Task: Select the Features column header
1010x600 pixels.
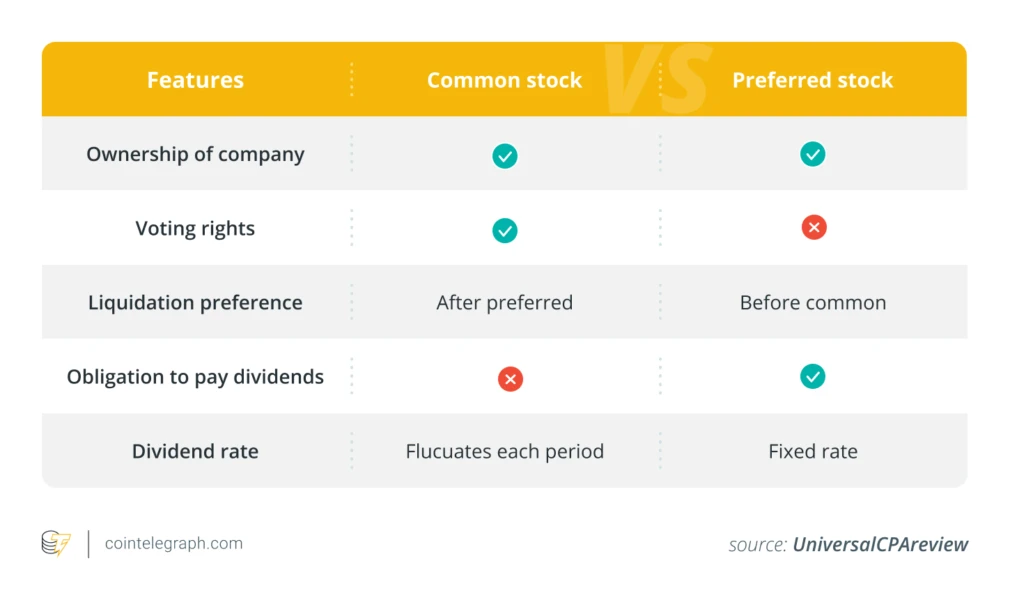Action: click(x=195, y=80)
